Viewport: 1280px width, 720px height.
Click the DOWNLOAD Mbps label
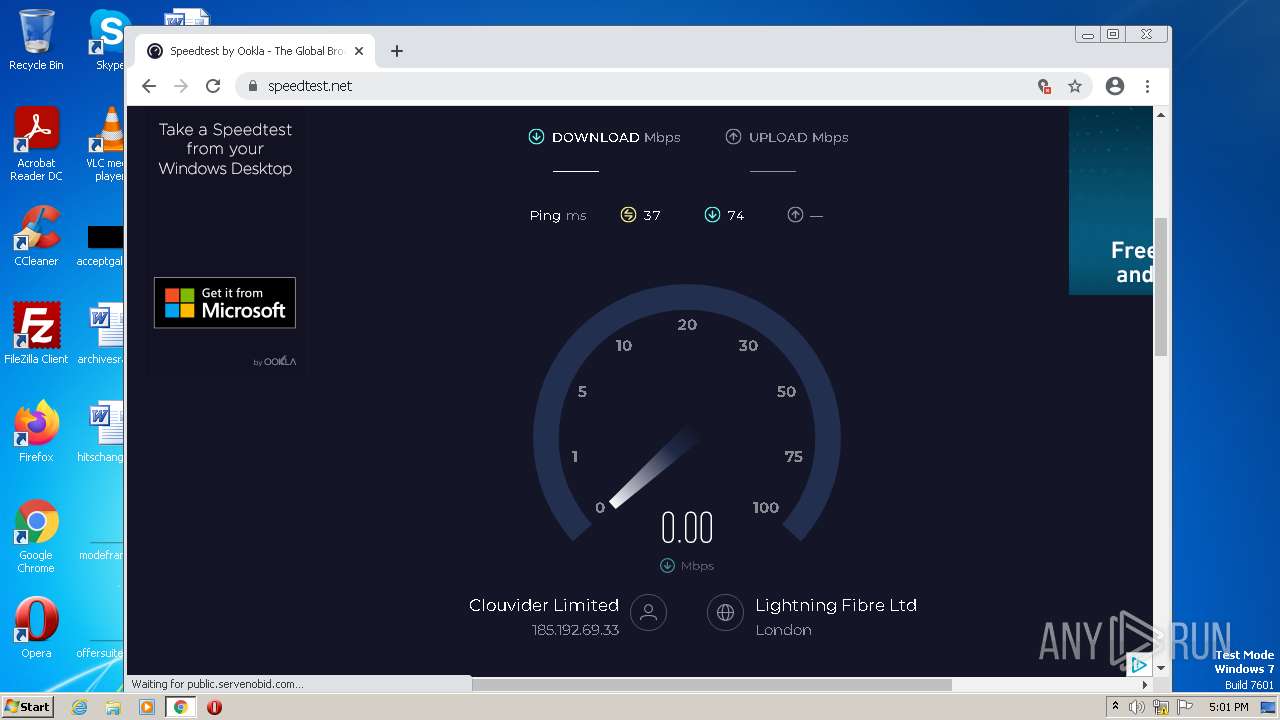616,137
